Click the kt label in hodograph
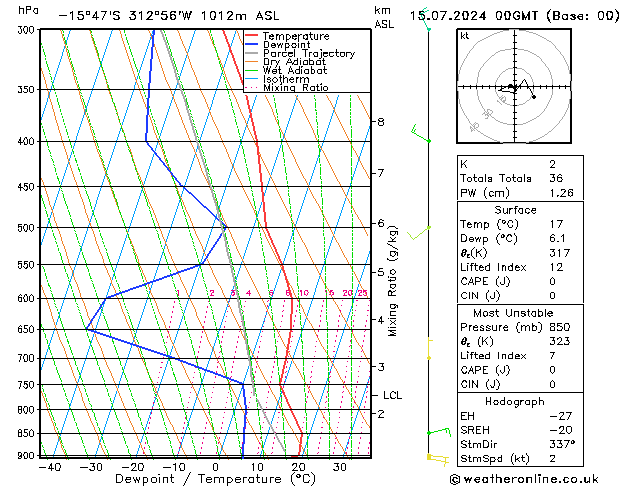This screenshot has height=486, width=629. [x=465, y=36]
